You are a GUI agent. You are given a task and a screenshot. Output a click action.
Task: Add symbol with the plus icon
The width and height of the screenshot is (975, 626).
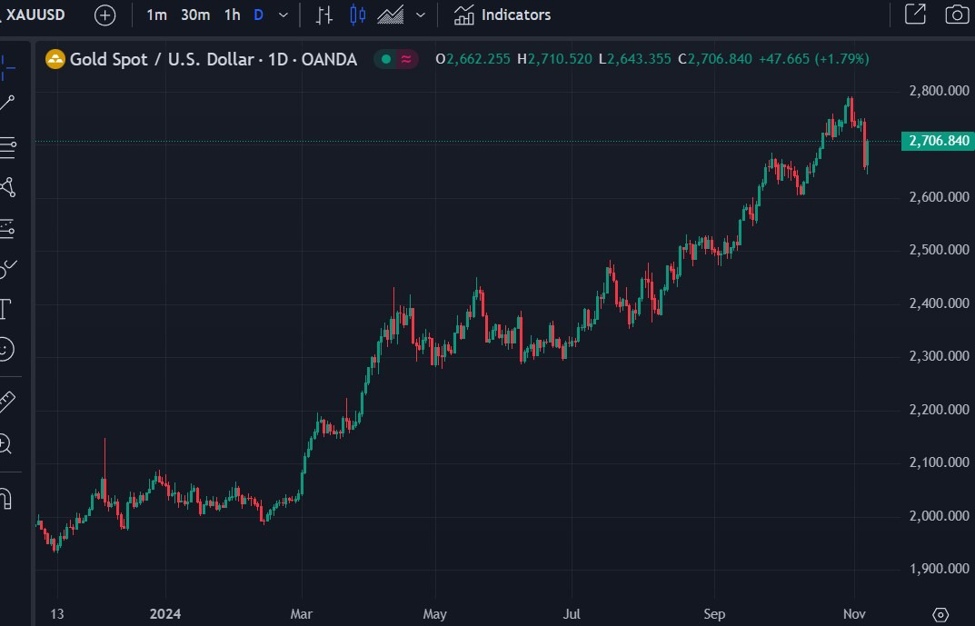(x=105, y=15)
